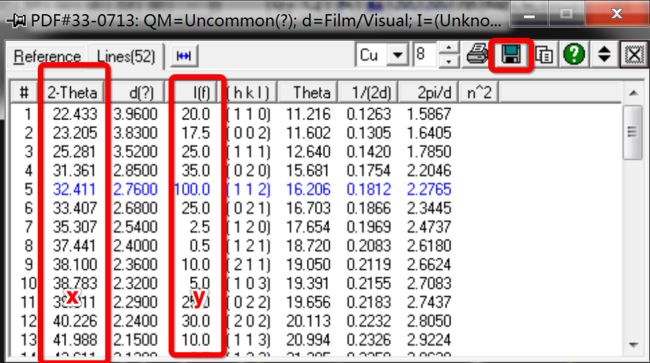Copy the line list with the copy icon
Screen dimensions: 650x363
pos(544,55)
